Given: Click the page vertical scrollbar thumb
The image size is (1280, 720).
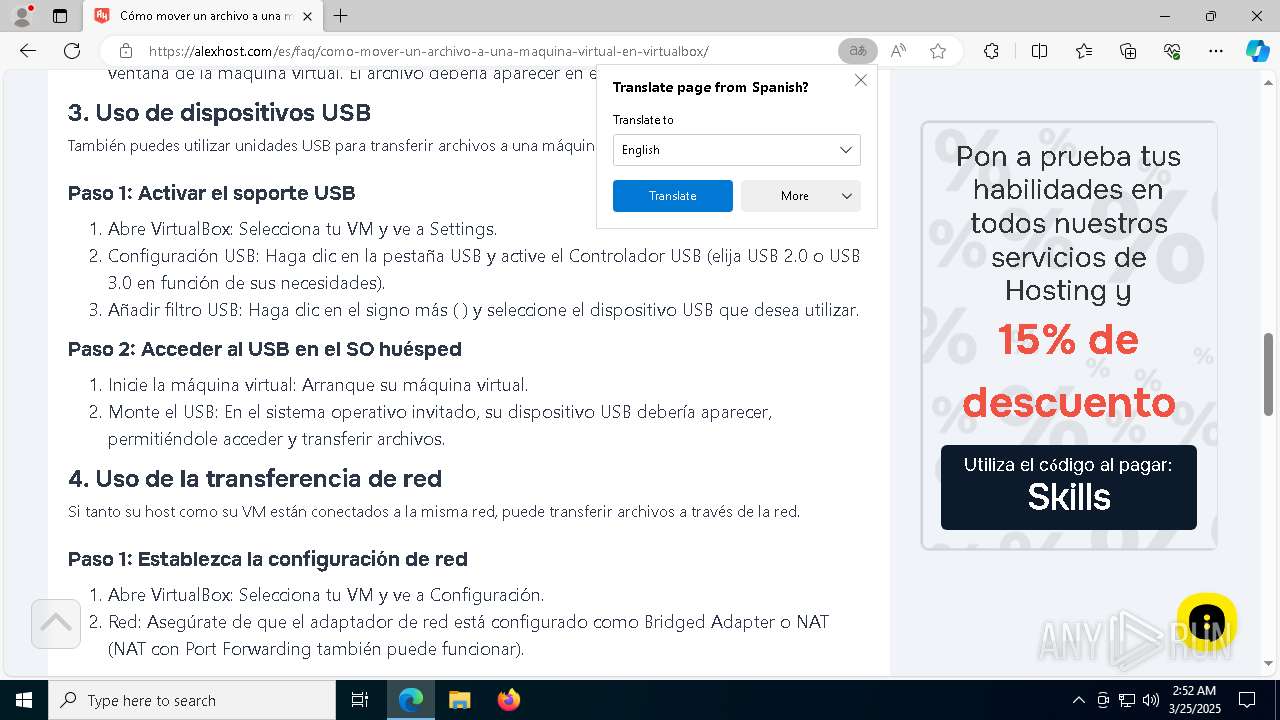Looking at the screenshot, I should pyautogui.click(x=1269, y=374).
